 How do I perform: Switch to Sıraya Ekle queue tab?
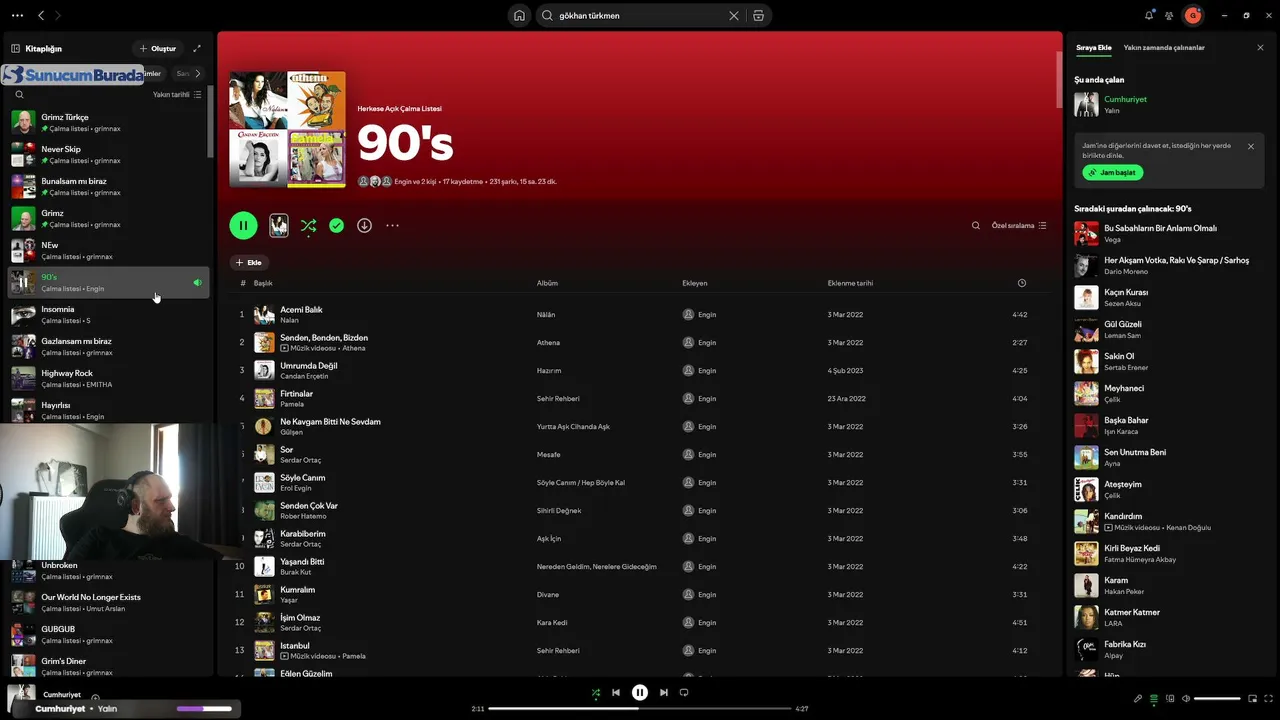[x=1093, y=47]
